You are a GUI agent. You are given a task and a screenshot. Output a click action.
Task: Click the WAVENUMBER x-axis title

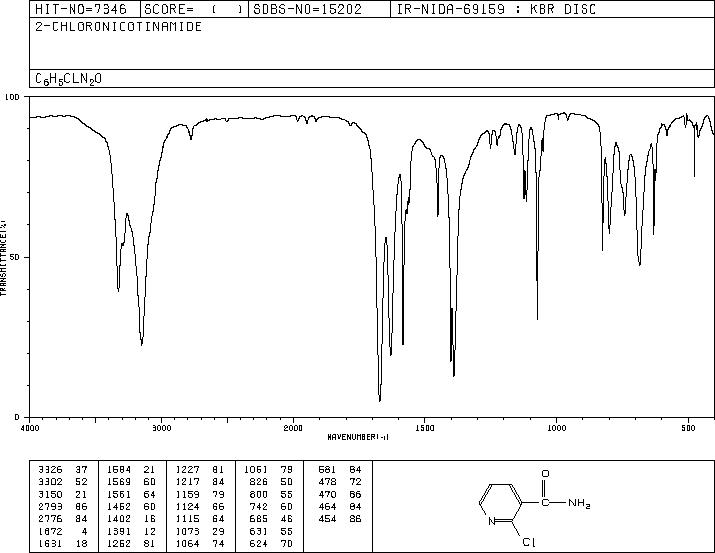pos(358,437)
